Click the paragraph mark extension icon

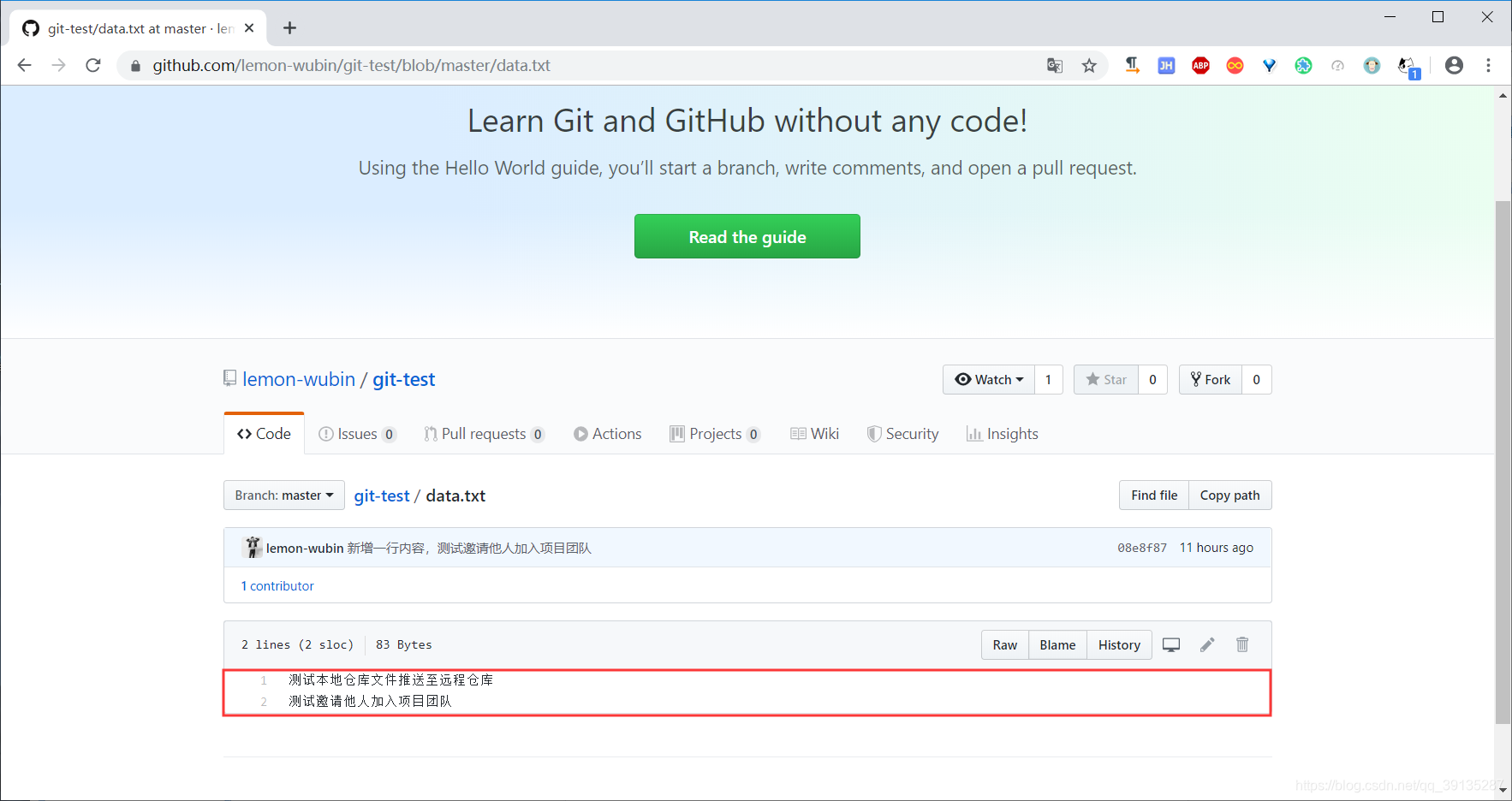[x=1132, y=65]
